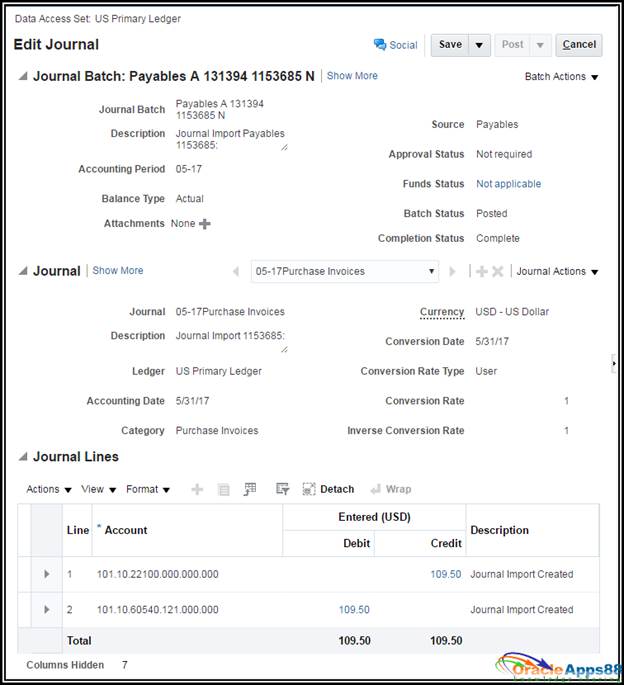This screenshot has width=624, height=685.
Task: Add an attachment with the plus icon
Action: 205,224
